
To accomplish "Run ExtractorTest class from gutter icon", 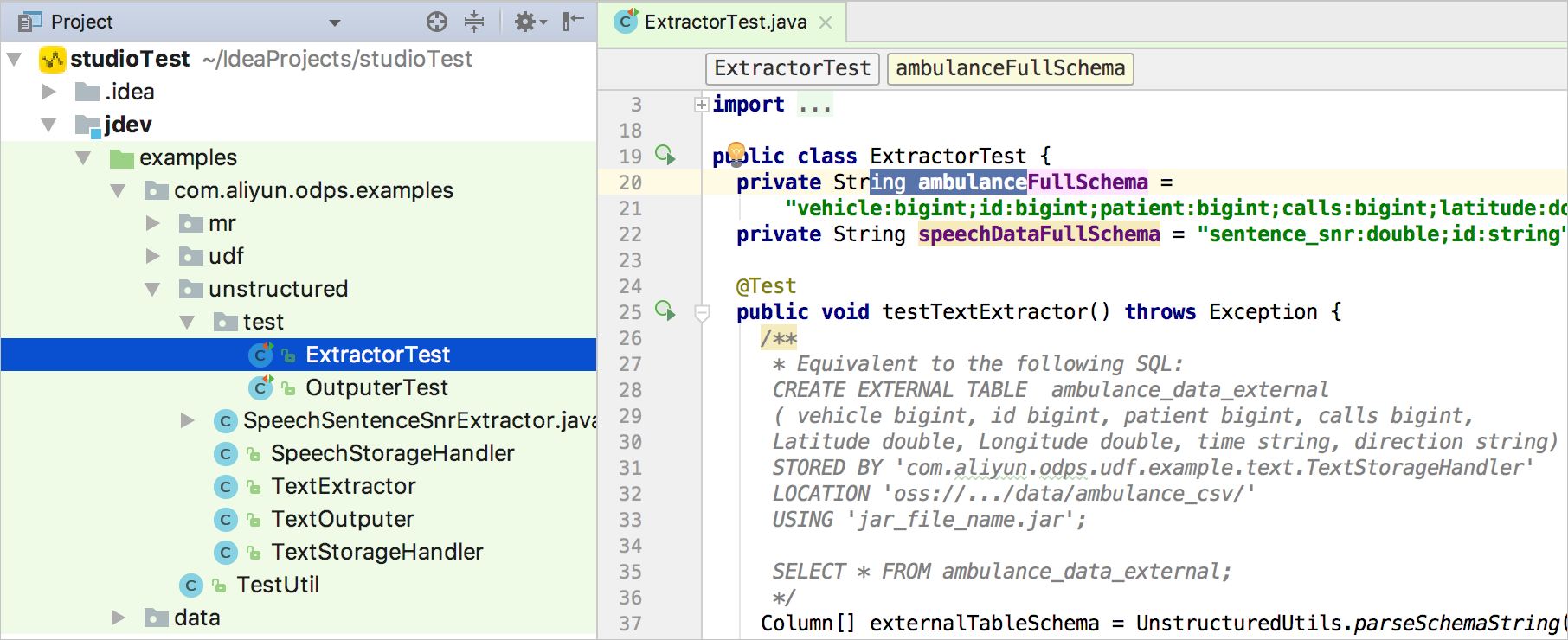I will [x=665, y=155].
